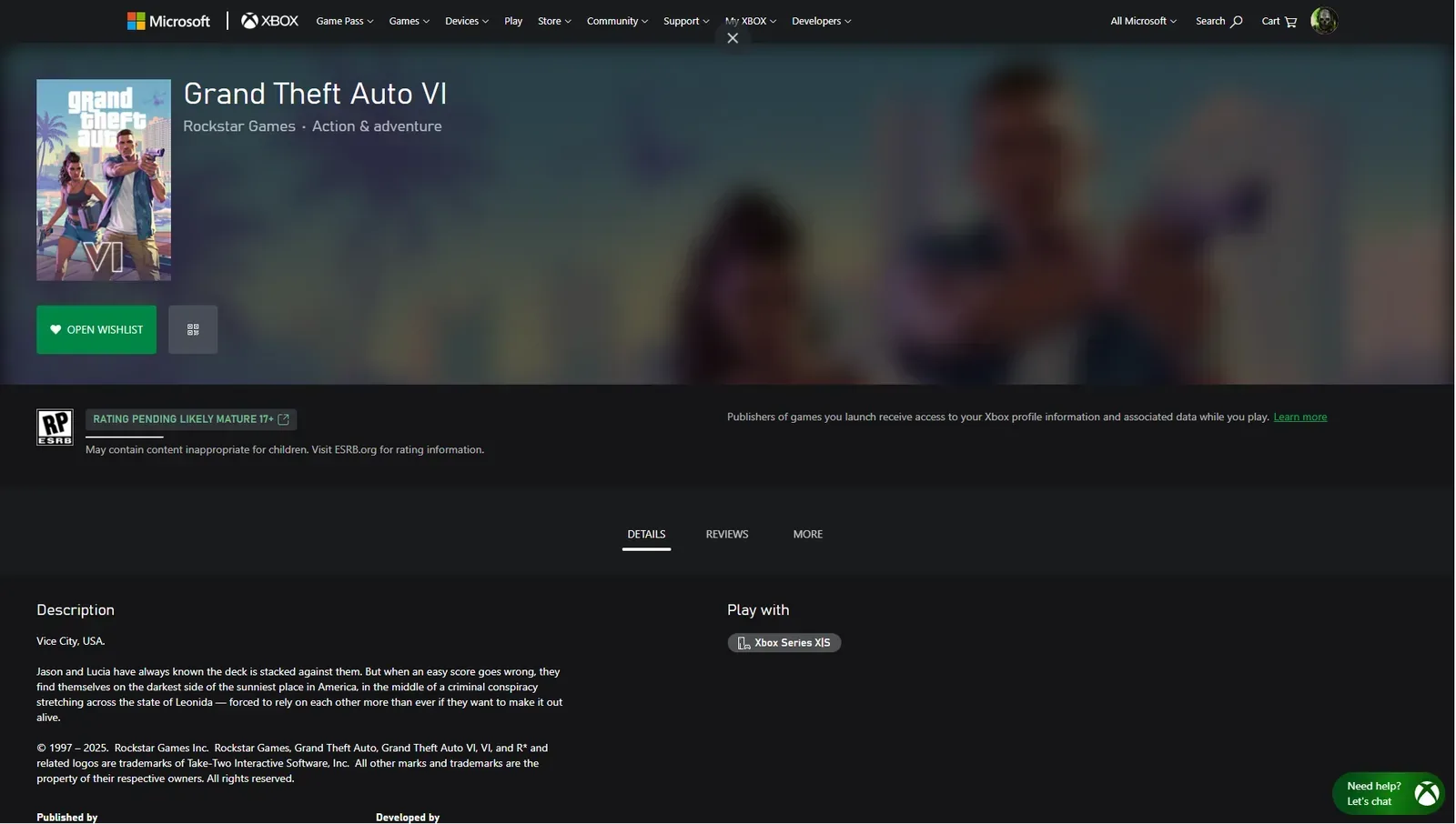Viewport: 1456px width, 824px height.
Task: Expand the Store menu
Action: pyautogui.click(x=554, y=21)
